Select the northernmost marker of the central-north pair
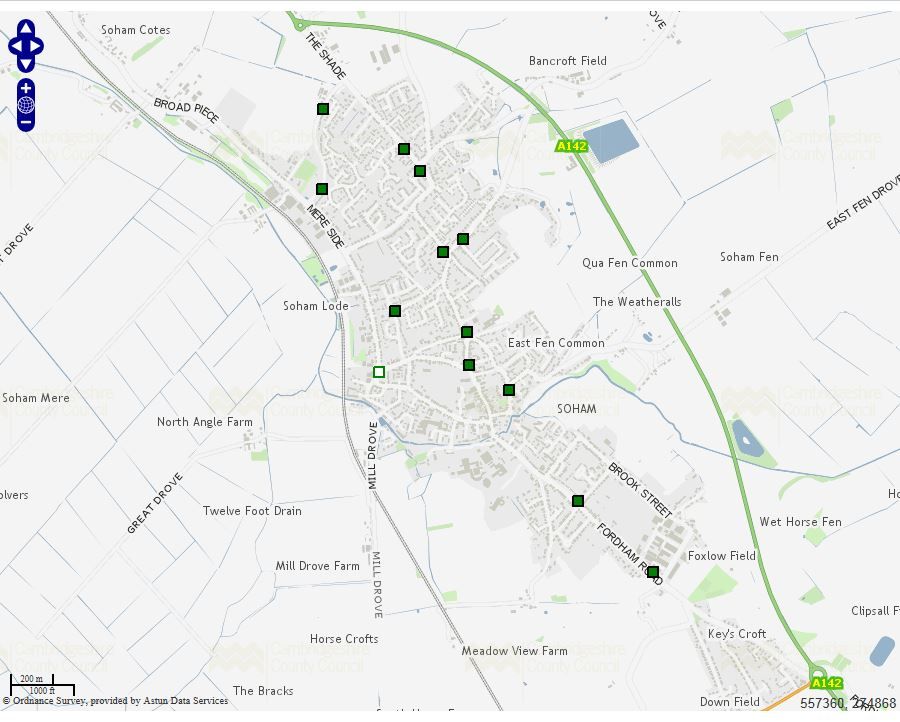 tap(404, 149)
